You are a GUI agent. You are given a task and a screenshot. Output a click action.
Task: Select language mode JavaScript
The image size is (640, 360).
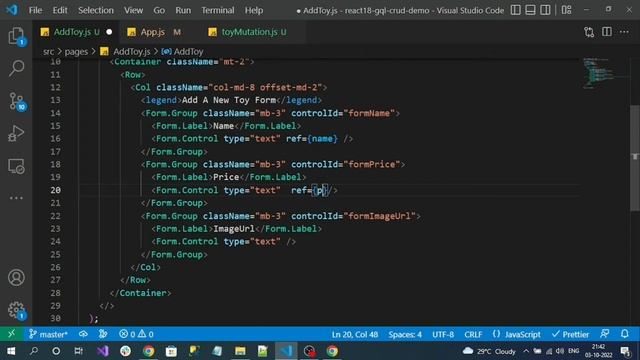pyautogui.click(x=516, y=334)
